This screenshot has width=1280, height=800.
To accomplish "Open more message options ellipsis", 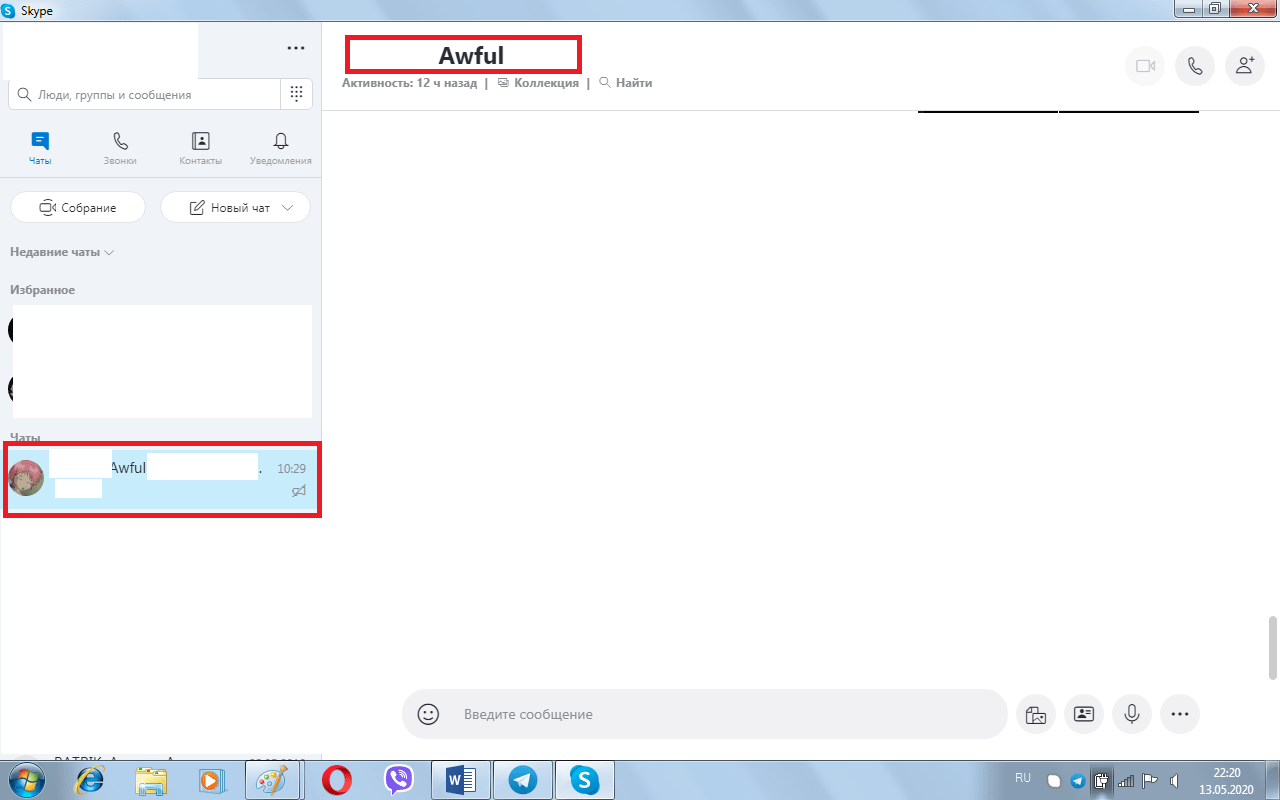I will pyautogui.click(x=1180, y=714).
